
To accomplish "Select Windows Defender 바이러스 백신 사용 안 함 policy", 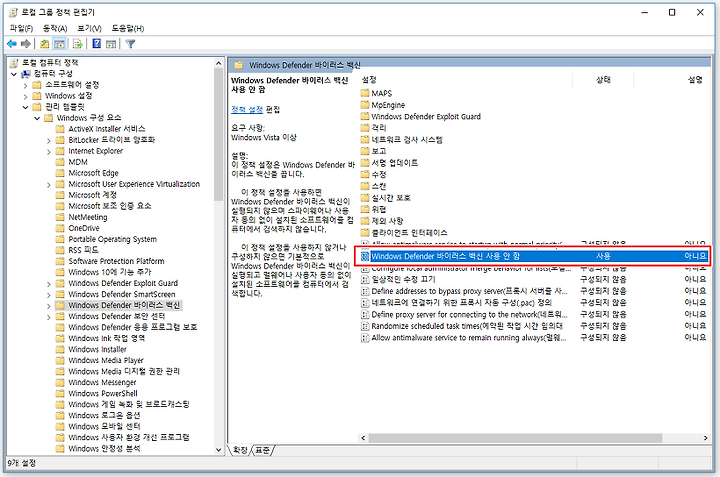I will 532,256.
